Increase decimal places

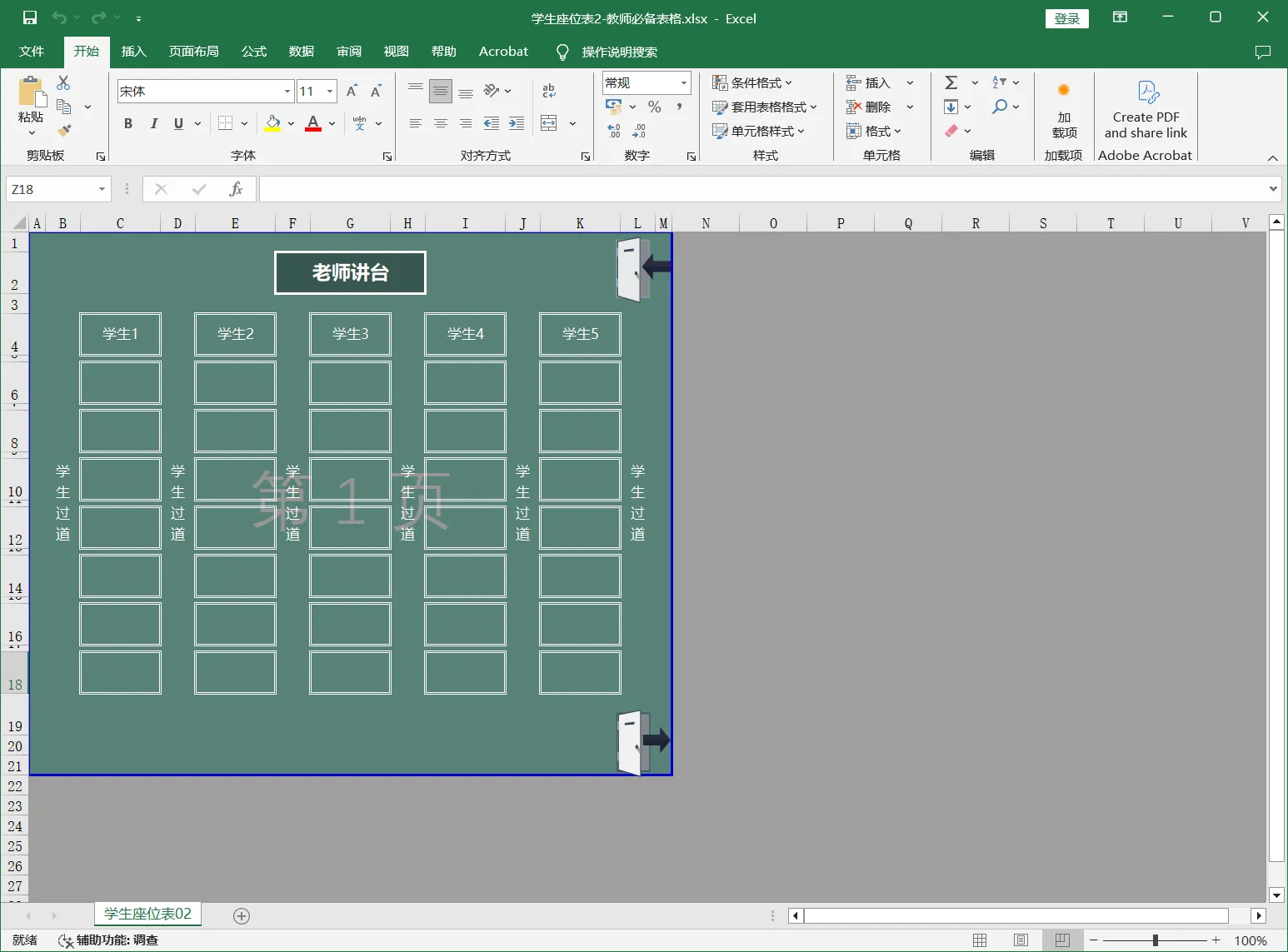coord(614,131)
